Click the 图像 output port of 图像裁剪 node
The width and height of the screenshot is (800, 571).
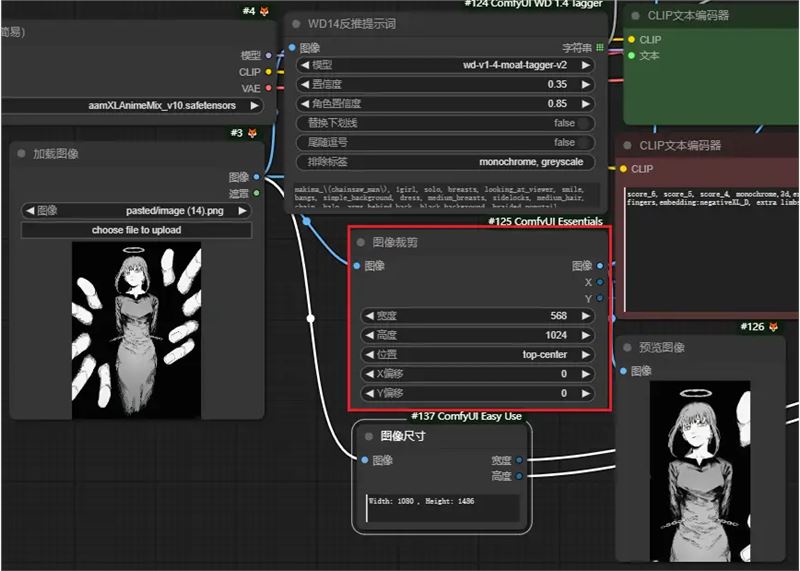click(600, 265)
